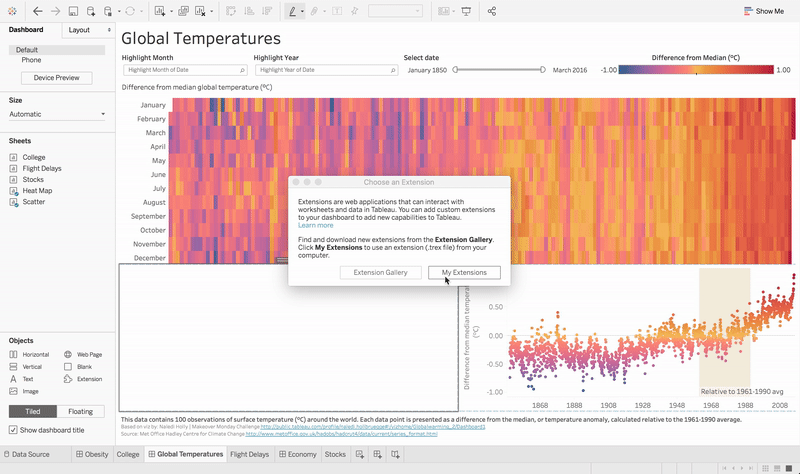800x474 pixels.
Task: Expand the highlighter tool dropdown arrow
Action: click(x=302, y=12)
